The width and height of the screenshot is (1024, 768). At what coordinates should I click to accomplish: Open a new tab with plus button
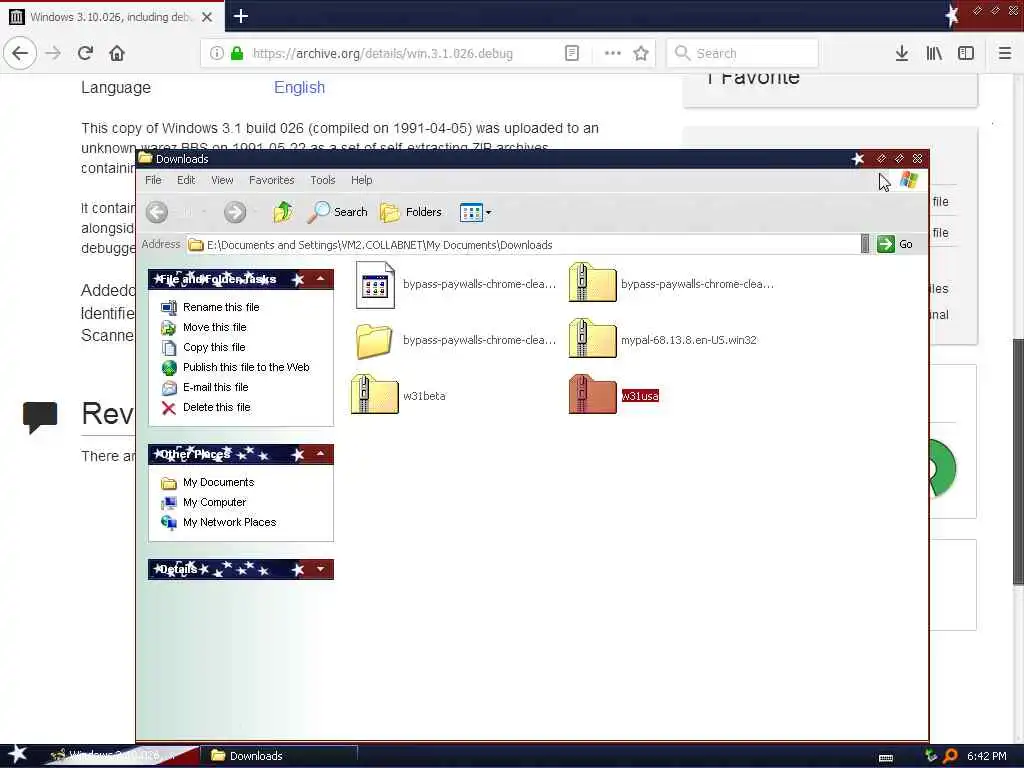(x=241, y=16)
